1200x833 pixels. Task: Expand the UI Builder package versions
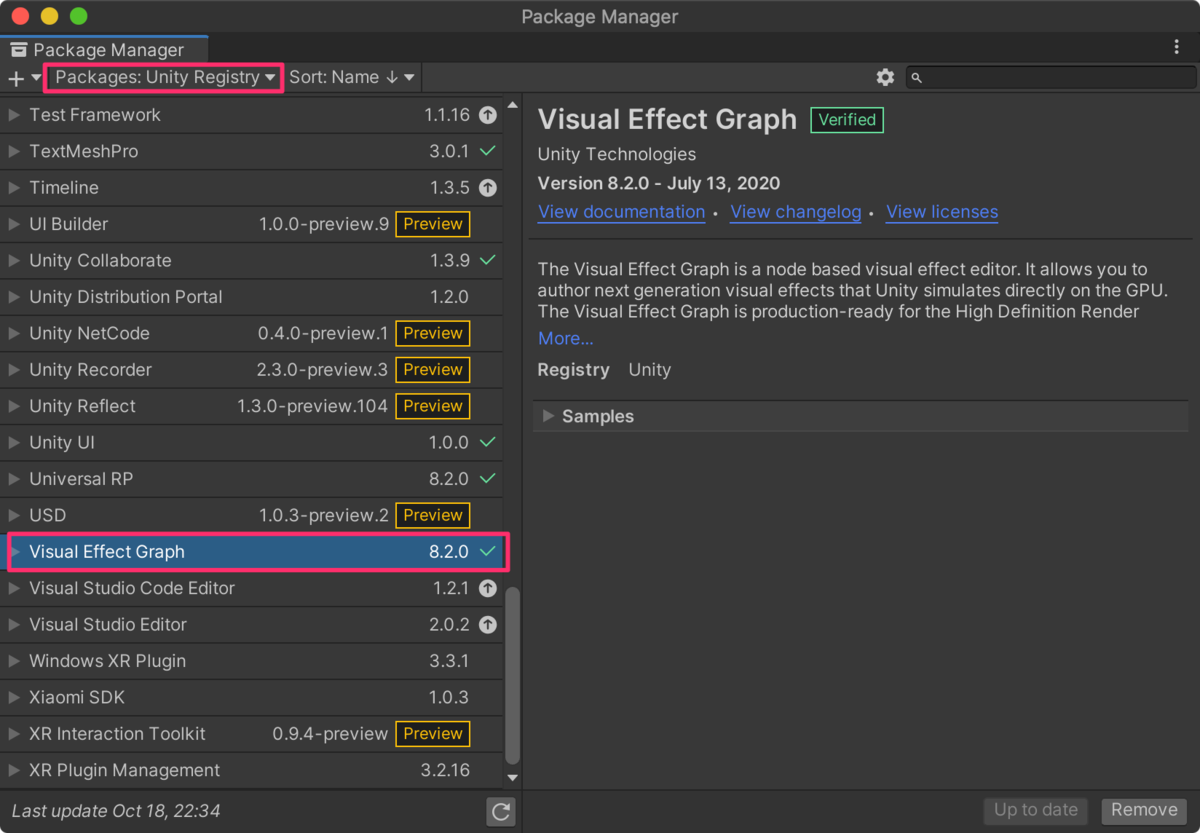coord(14,224)
